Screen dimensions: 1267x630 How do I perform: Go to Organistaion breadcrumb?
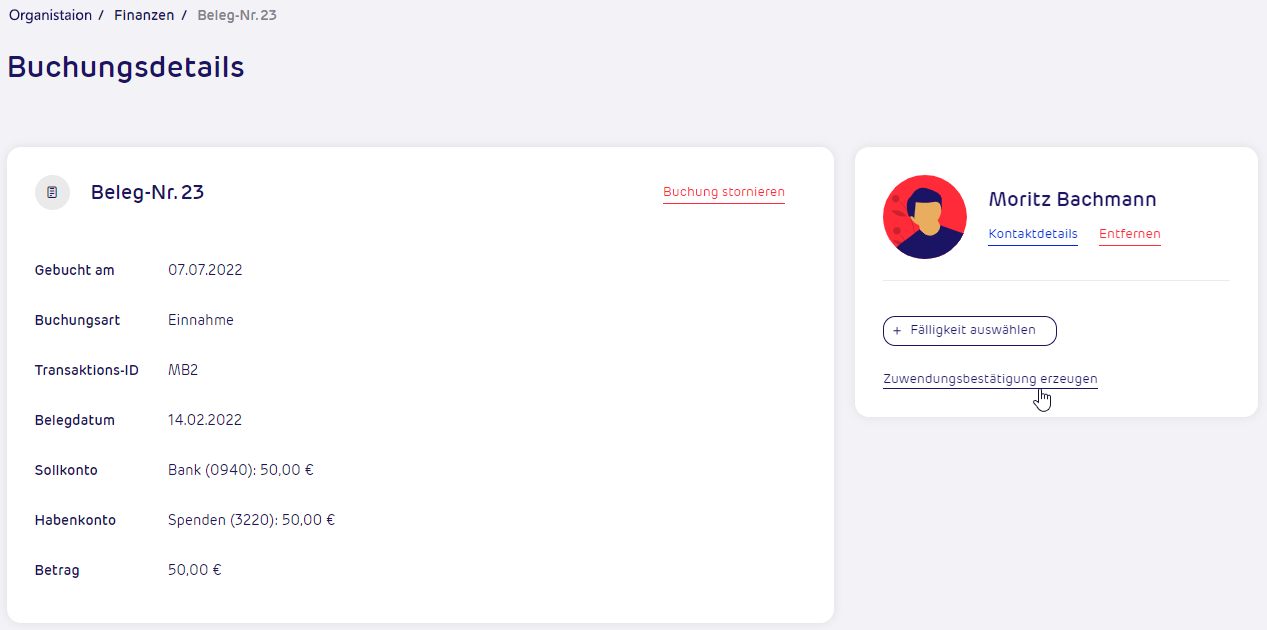pos(50,15)
